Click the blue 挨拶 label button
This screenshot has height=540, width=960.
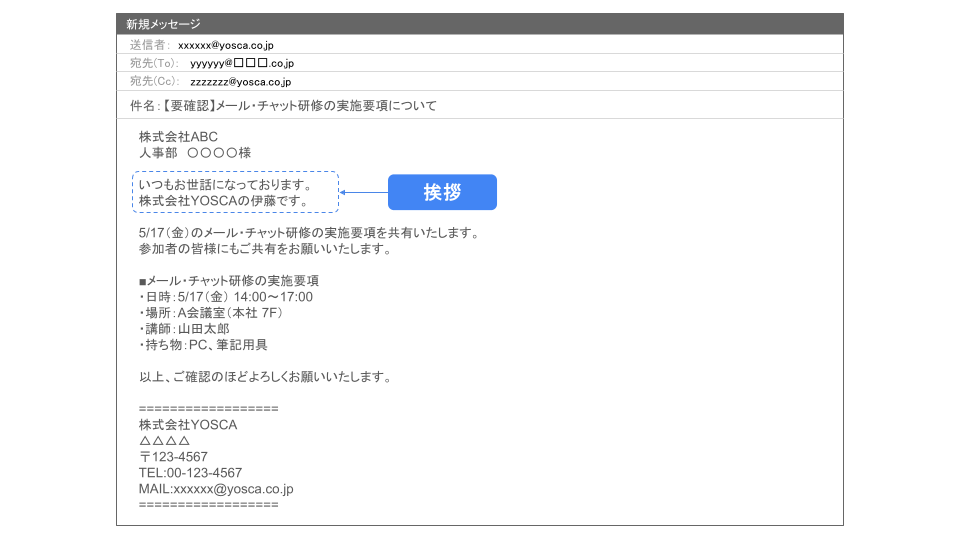[x=442, y=192]
